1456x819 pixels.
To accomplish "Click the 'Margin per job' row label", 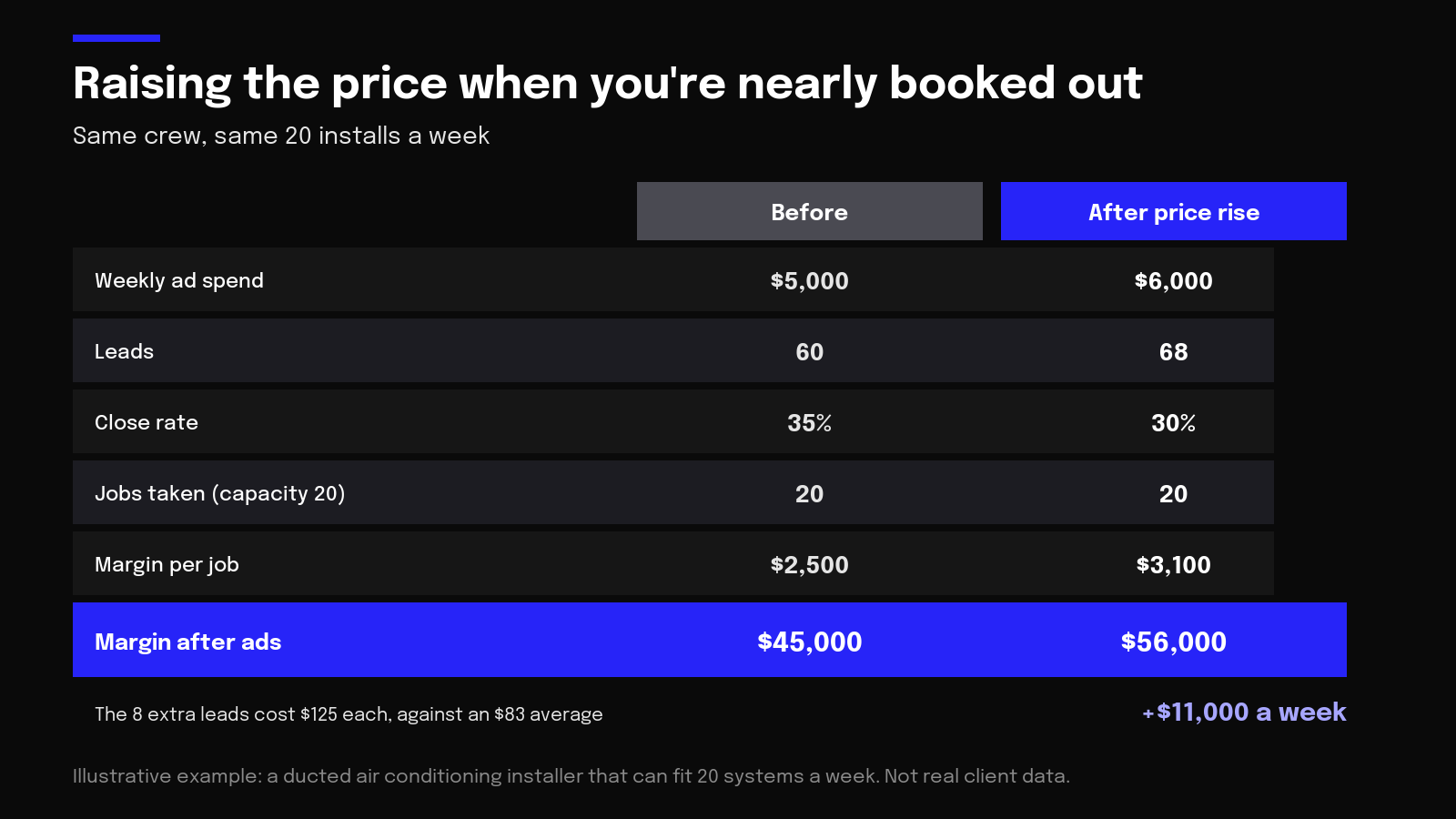I will pyautogui.click(x=167, y=565).
